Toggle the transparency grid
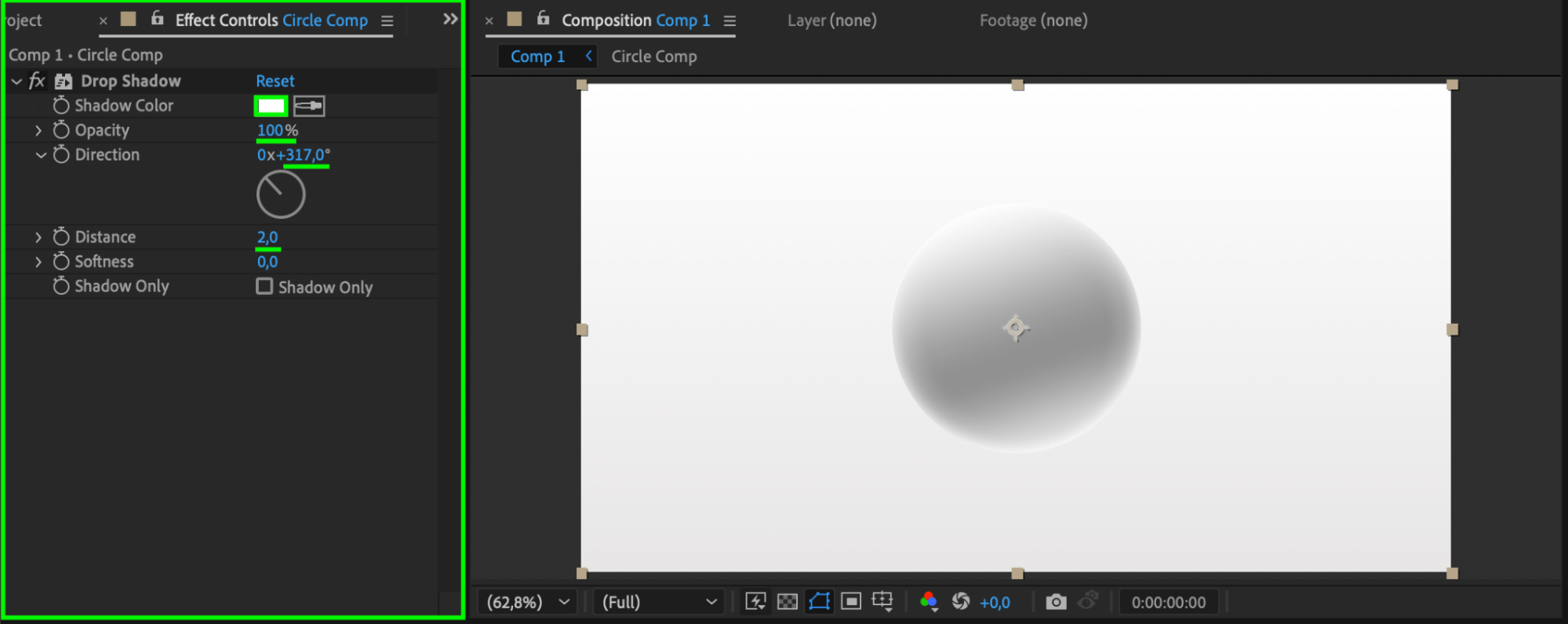The image size is (1568, 624). coord(787,601)
